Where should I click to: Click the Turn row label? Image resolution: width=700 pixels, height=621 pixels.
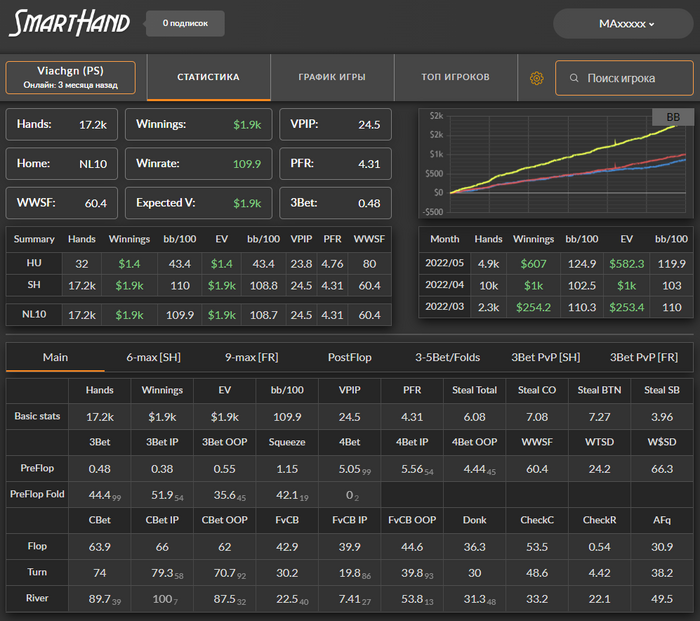[37, 572]
